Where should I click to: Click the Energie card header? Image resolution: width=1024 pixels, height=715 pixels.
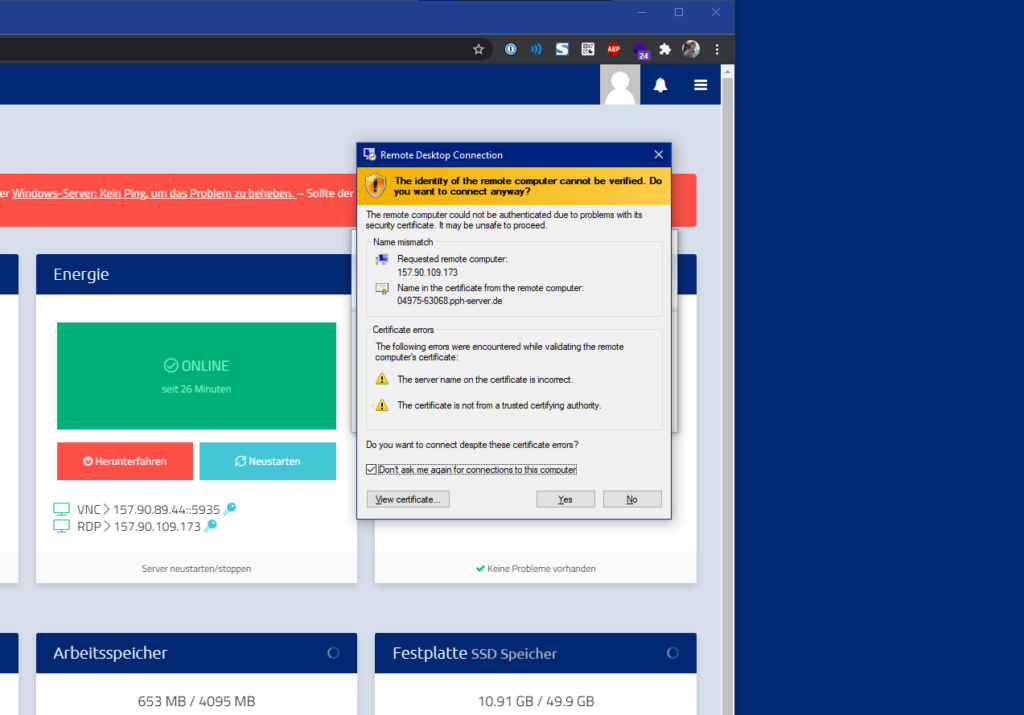[x=197, y=274]
